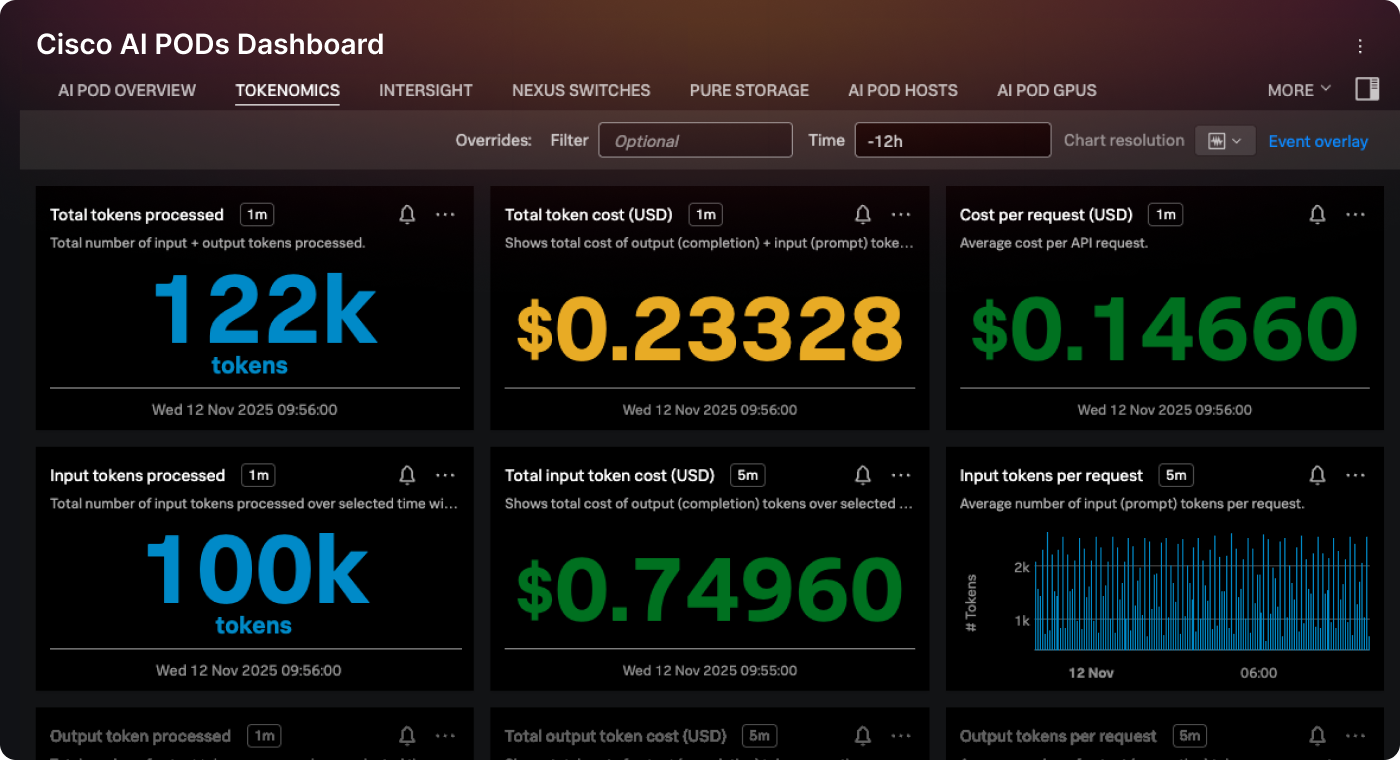Click 1m badge on Output token processed
The width and height of the screenshot is (1400, 760).
[264, 736]
